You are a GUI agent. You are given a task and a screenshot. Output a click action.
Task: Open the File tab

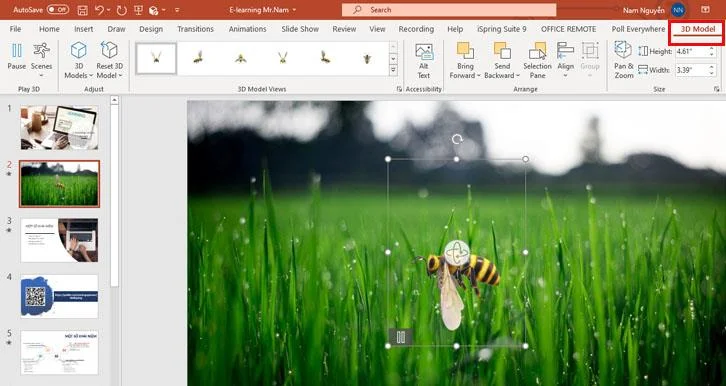pyautogui.click(x=15, y=29)
